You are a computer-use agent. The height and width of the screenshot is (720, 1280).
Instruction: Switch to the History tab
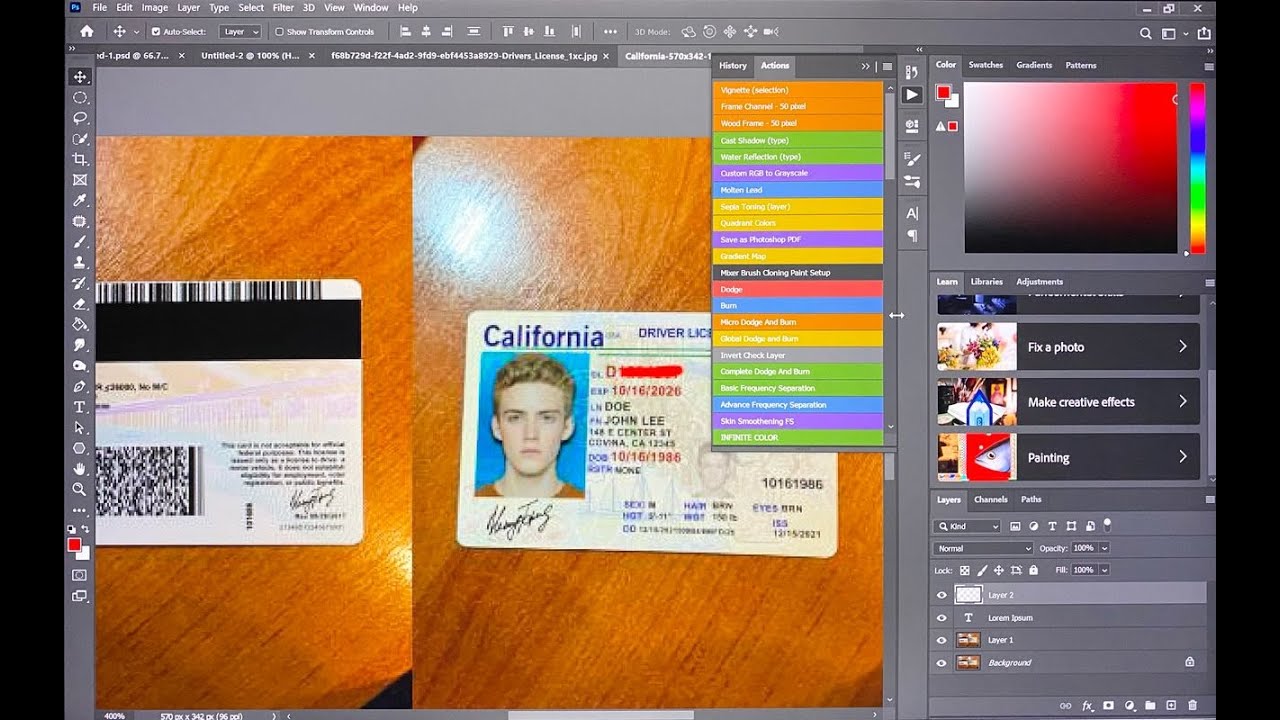(733, 66)
